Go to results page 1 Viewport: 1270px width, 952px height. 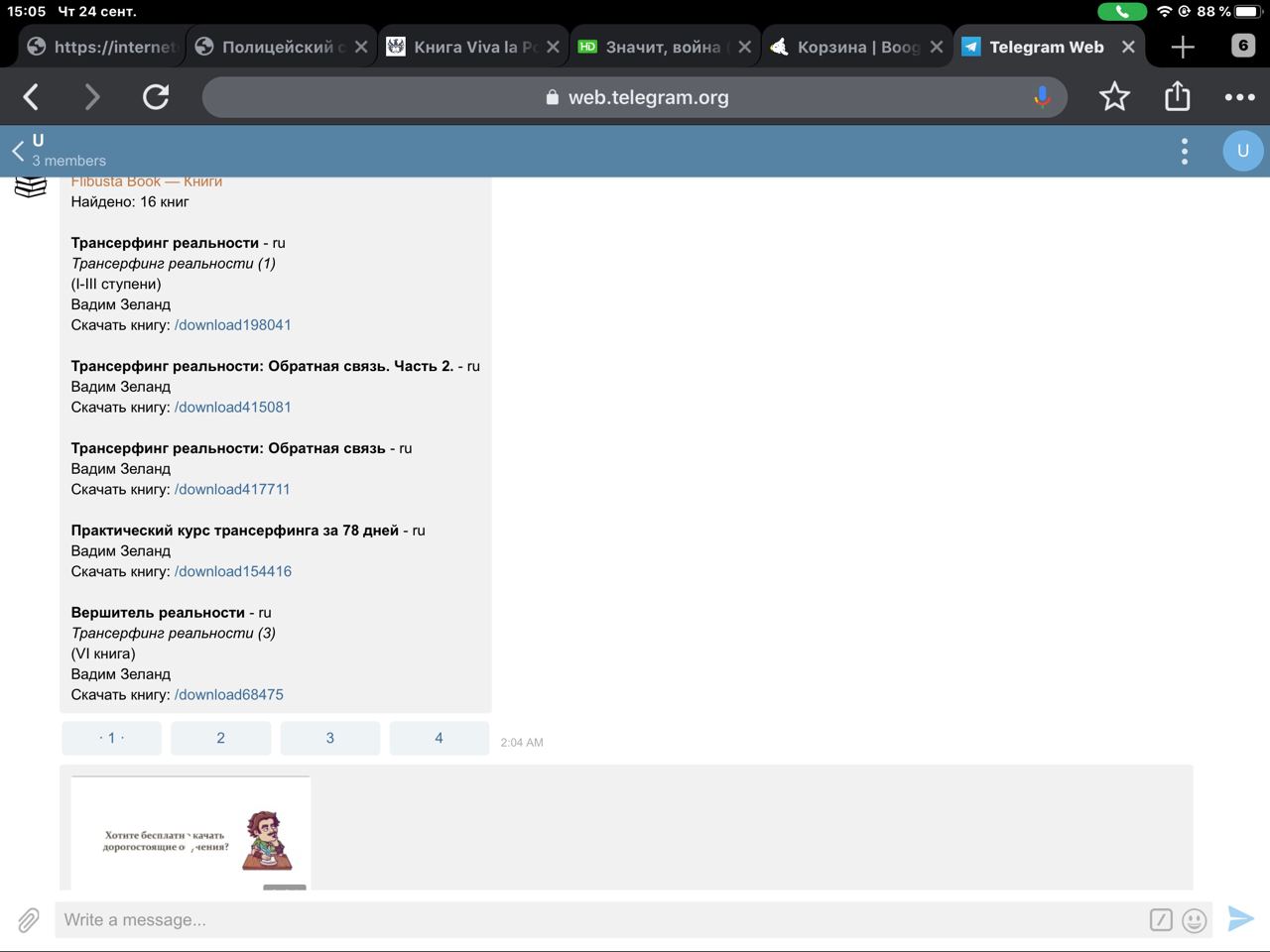coord(111,738)
